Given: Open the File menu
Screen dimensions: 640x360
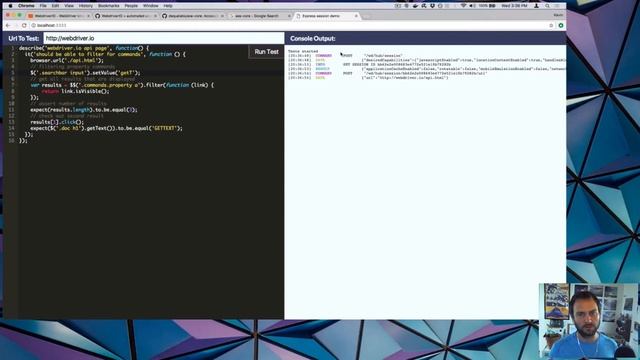Looking at the screenshot, I should pos(43,6).
